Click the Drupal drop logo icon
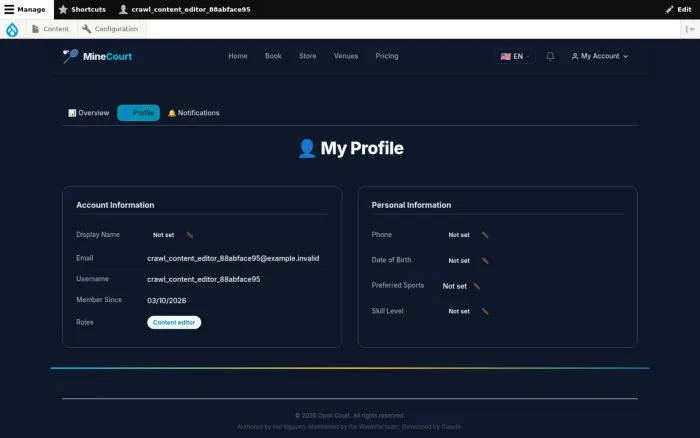This screenshot has height=438, width=700. (x=12, y=29)
